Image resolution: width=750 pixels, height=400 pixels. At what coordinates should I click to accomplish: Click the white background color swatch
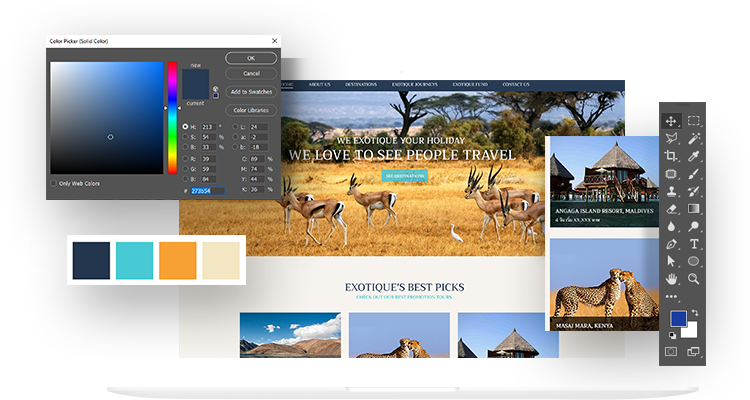[x=692, y=331]
